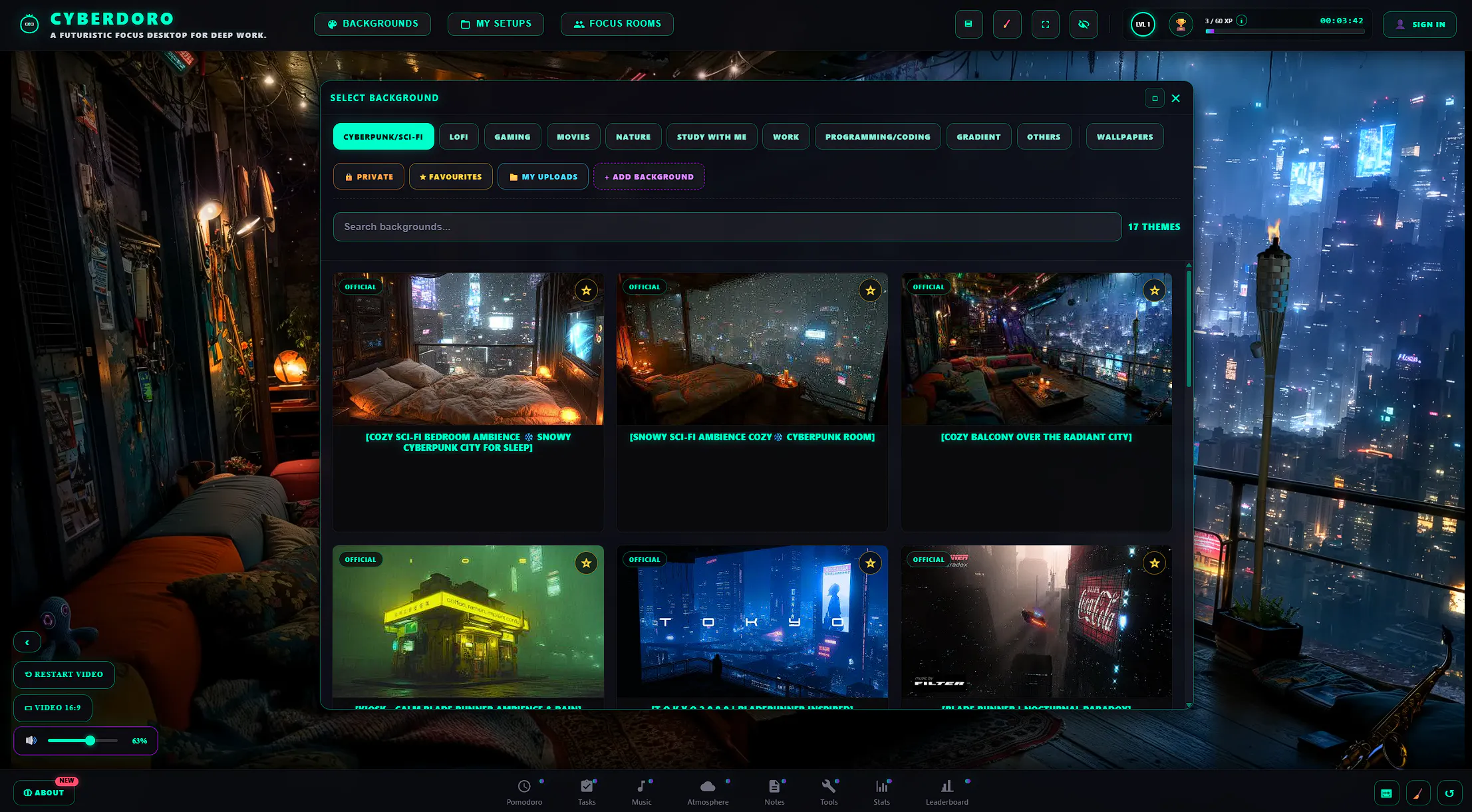The width and height of the screenshot is (1472, 812).
Task: Filter by Favourites backgrounds
Action: [x=450, y=176]
